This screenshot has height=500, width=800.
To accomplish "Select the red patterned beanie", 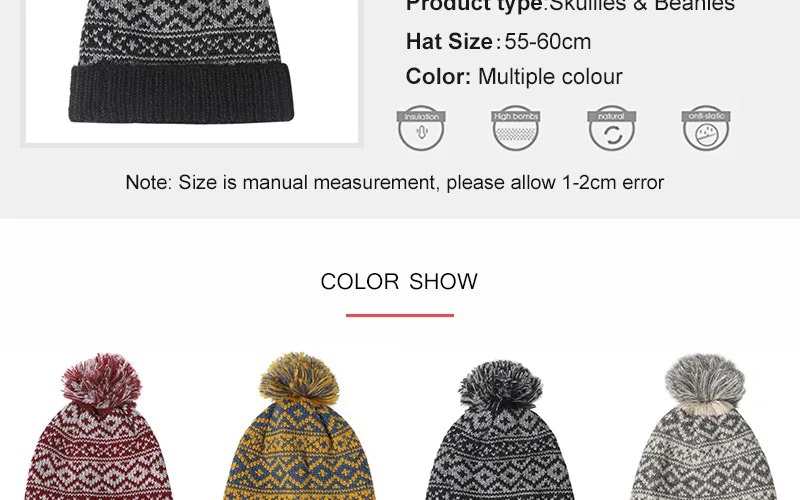I will click(x=99, y=427).
